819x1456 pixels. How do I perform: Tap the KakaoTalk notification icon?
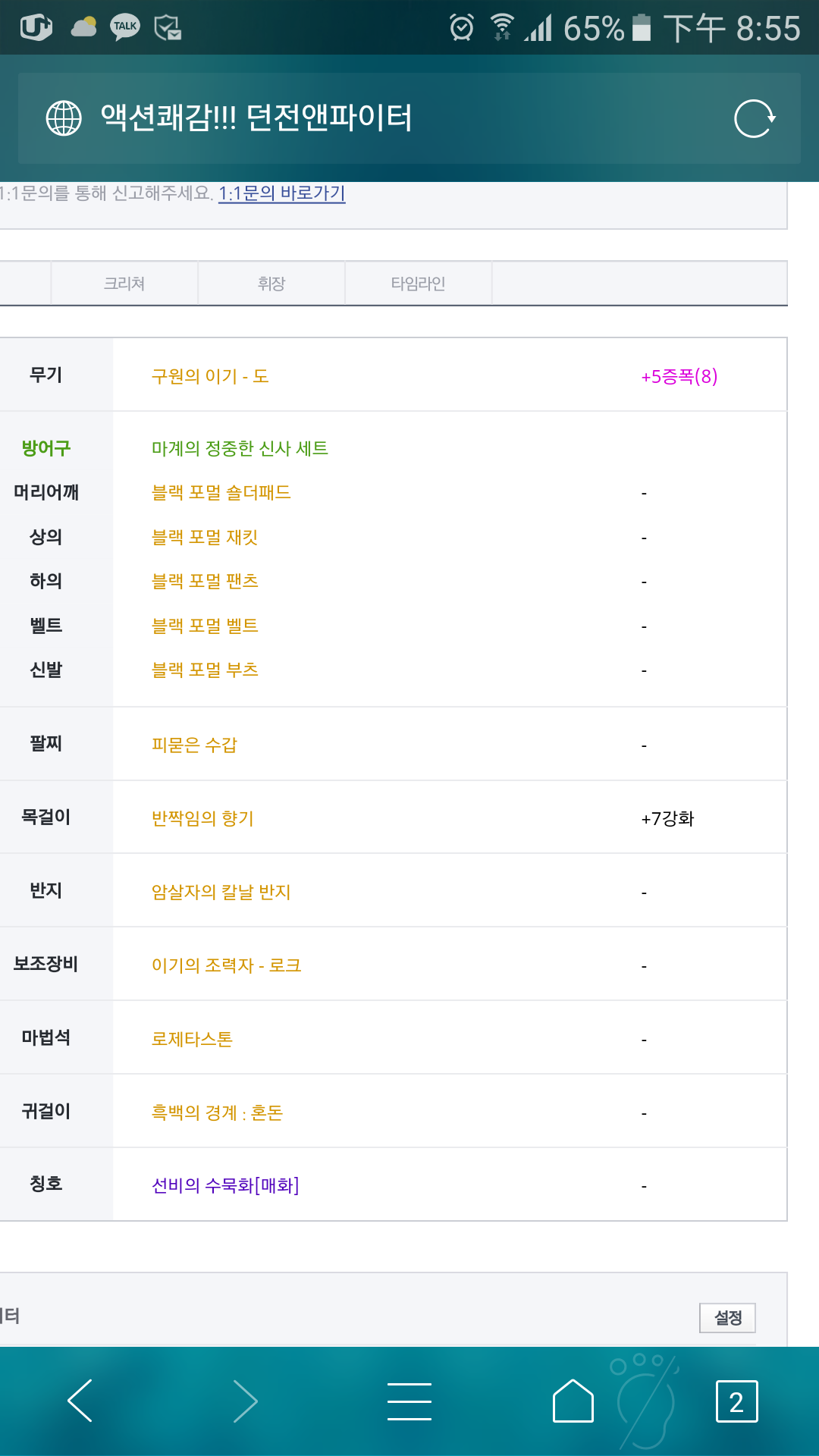[x=125, y=27]
